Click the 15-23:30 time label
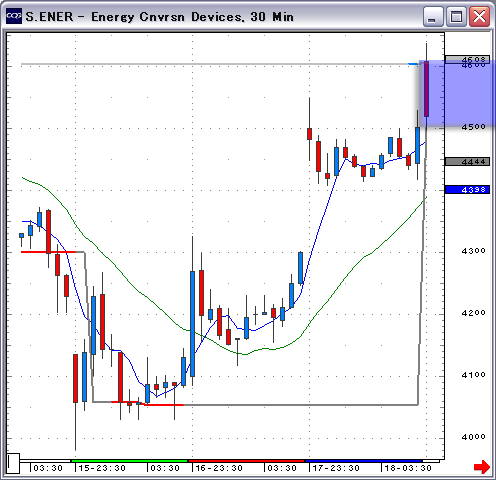The image size is (496, 480). point(102,468)
